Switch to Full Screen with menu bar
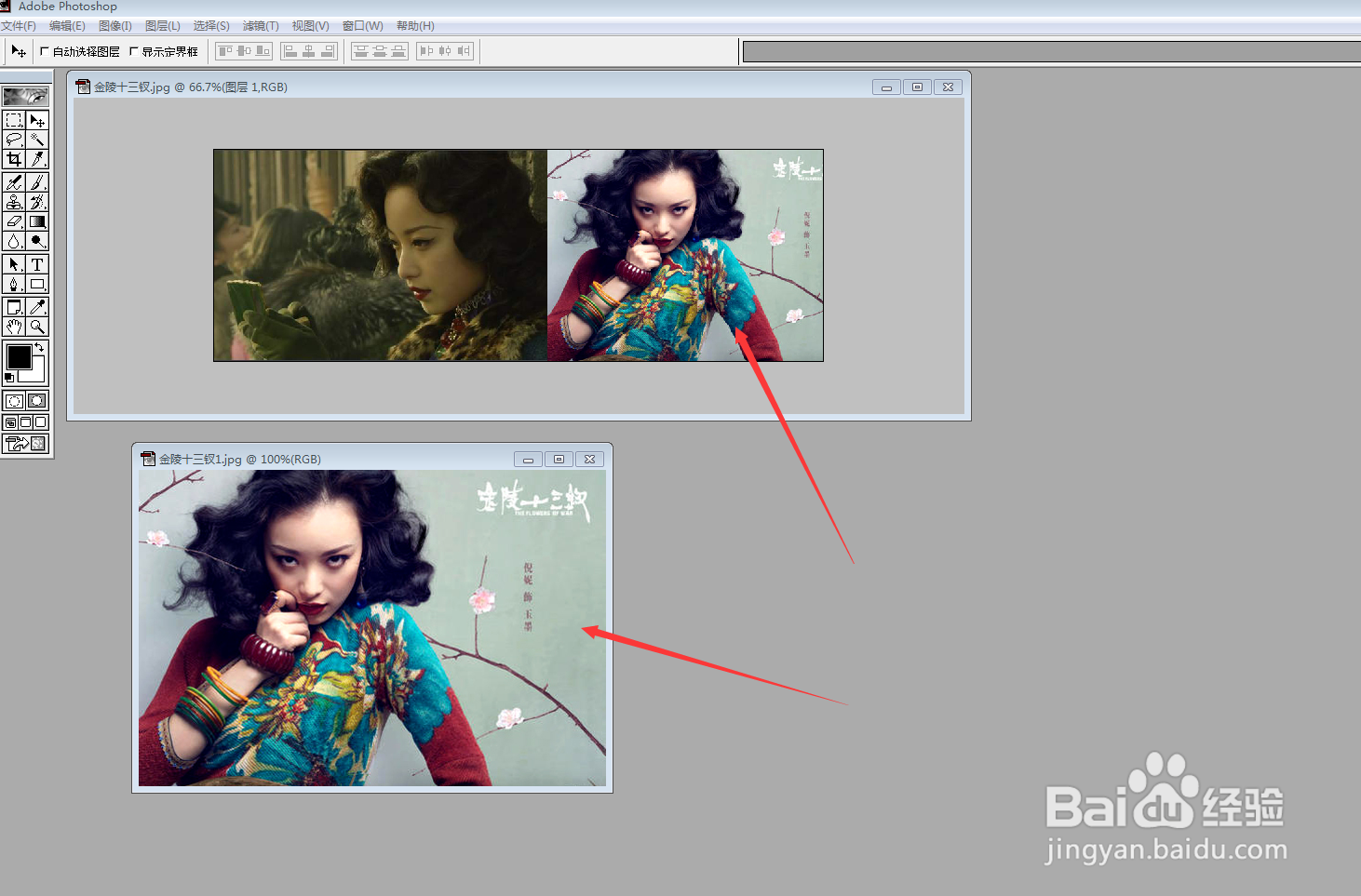 (x=26, y=422)
